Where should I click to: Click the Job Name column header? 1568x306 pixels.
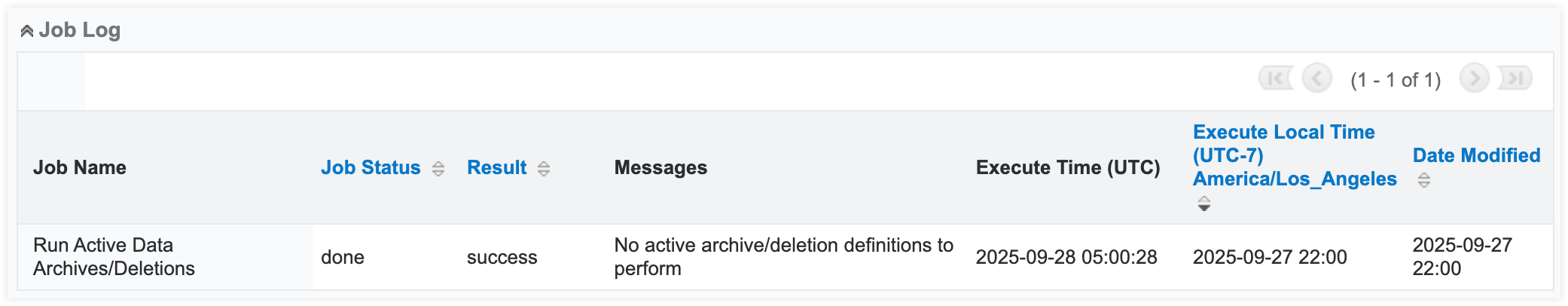pyautogui.click(x=80, y=167)
